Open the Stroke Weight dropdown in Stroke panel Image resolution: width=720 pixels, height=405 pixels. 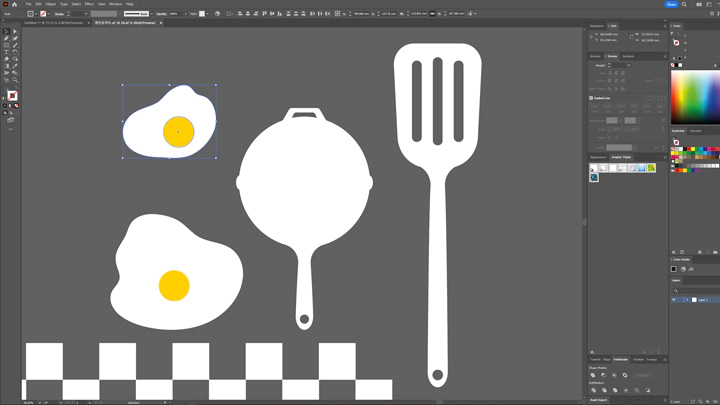(x=629, y=65)
